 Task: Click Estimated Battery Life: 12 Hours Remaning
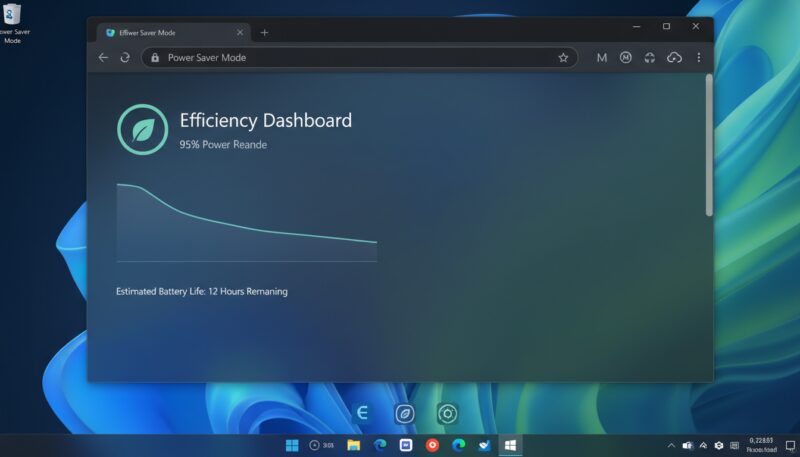pyautogui.click(x=202, y=291)
